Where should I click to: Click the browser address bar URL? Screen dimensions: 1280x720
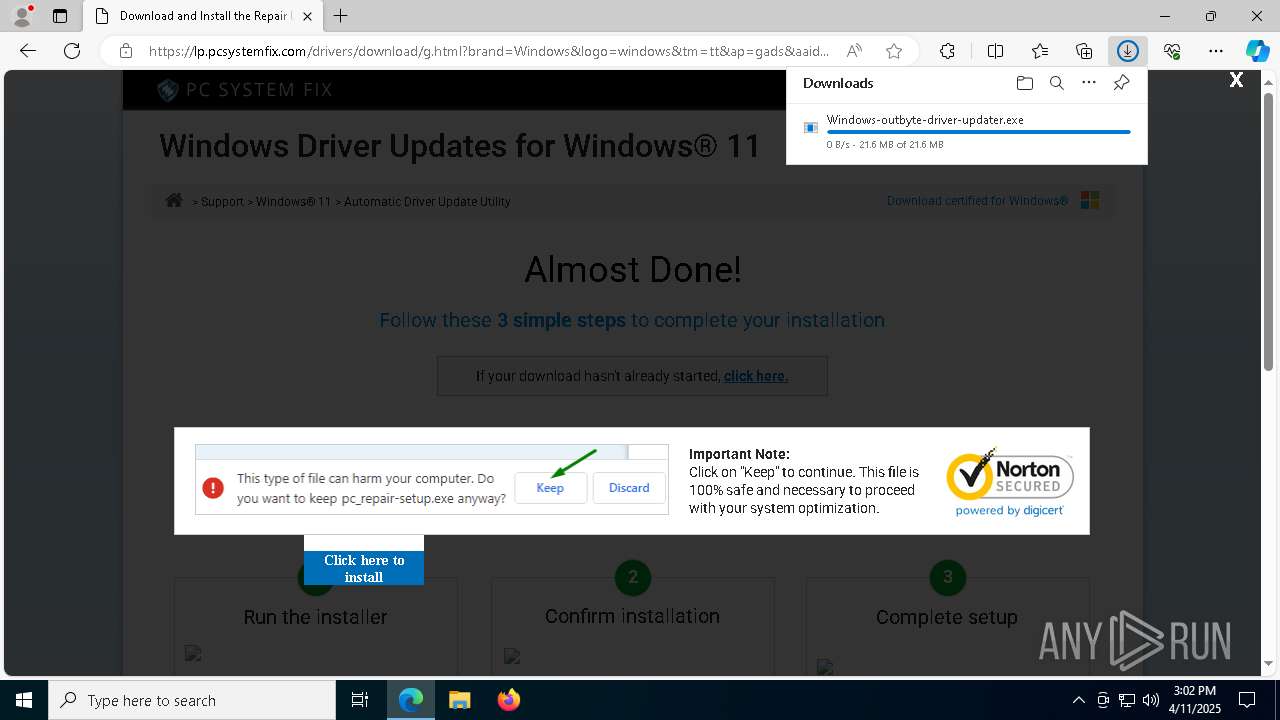click(488, 51)
